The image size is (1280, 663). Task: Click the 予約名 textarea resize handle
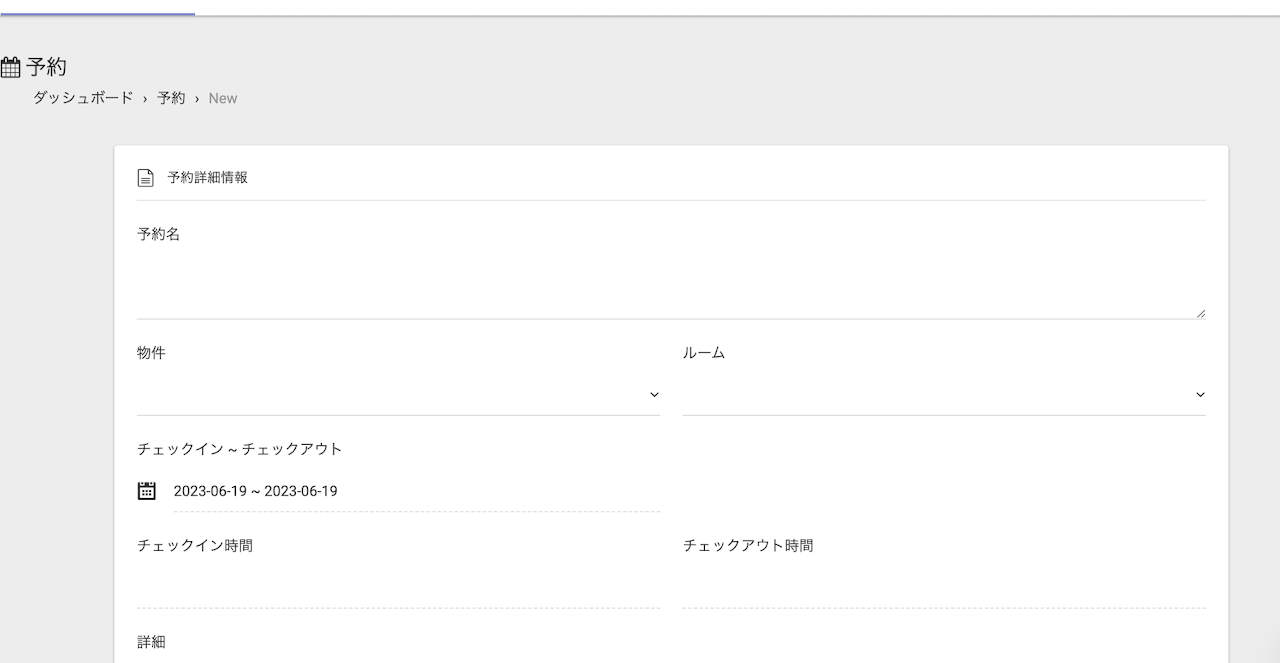[x=1200, y=313]
